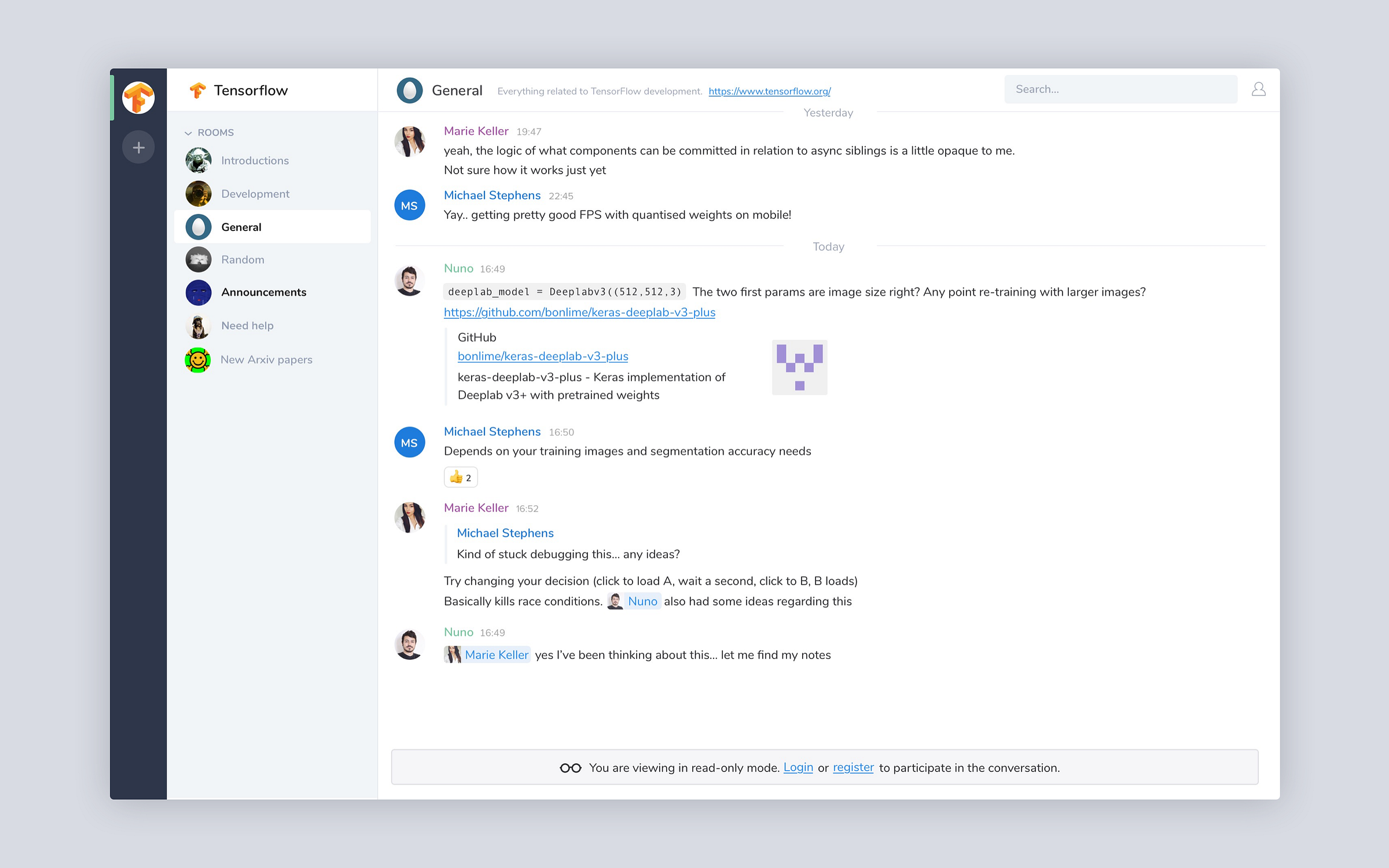Open the bonlime/keras-deeplab-v3-plus preview link

click(x=542, y=356)
